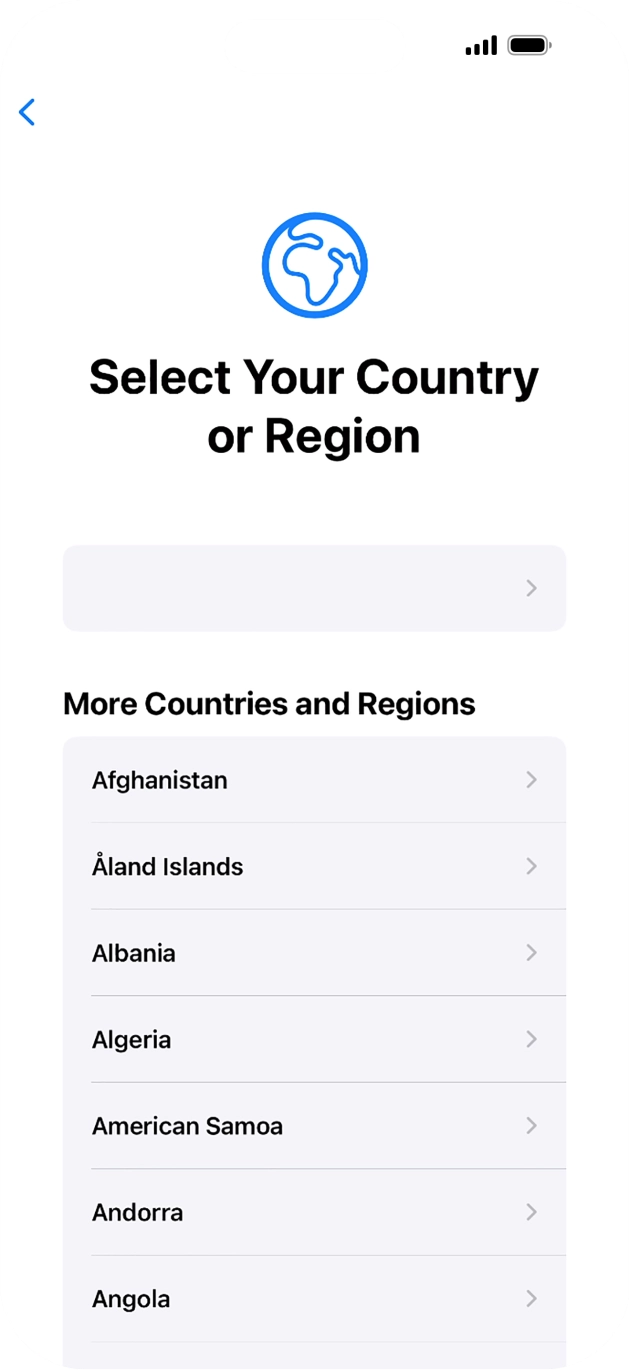Tap the cellular signal indicator
This screenshot has width=629, height=1370.
(480, 45)
